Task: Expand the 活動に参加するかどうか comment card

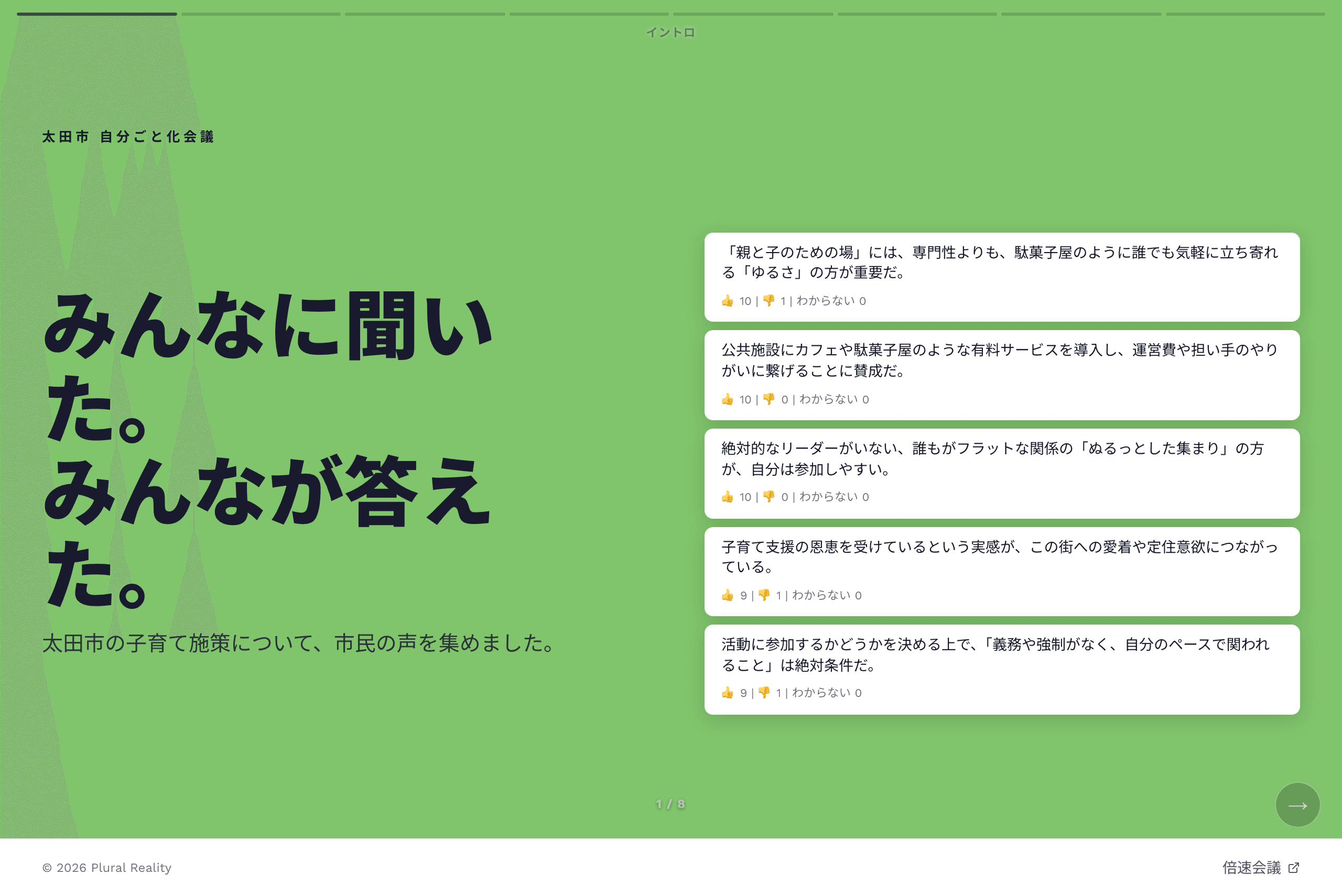Action: coord(1002,668)
